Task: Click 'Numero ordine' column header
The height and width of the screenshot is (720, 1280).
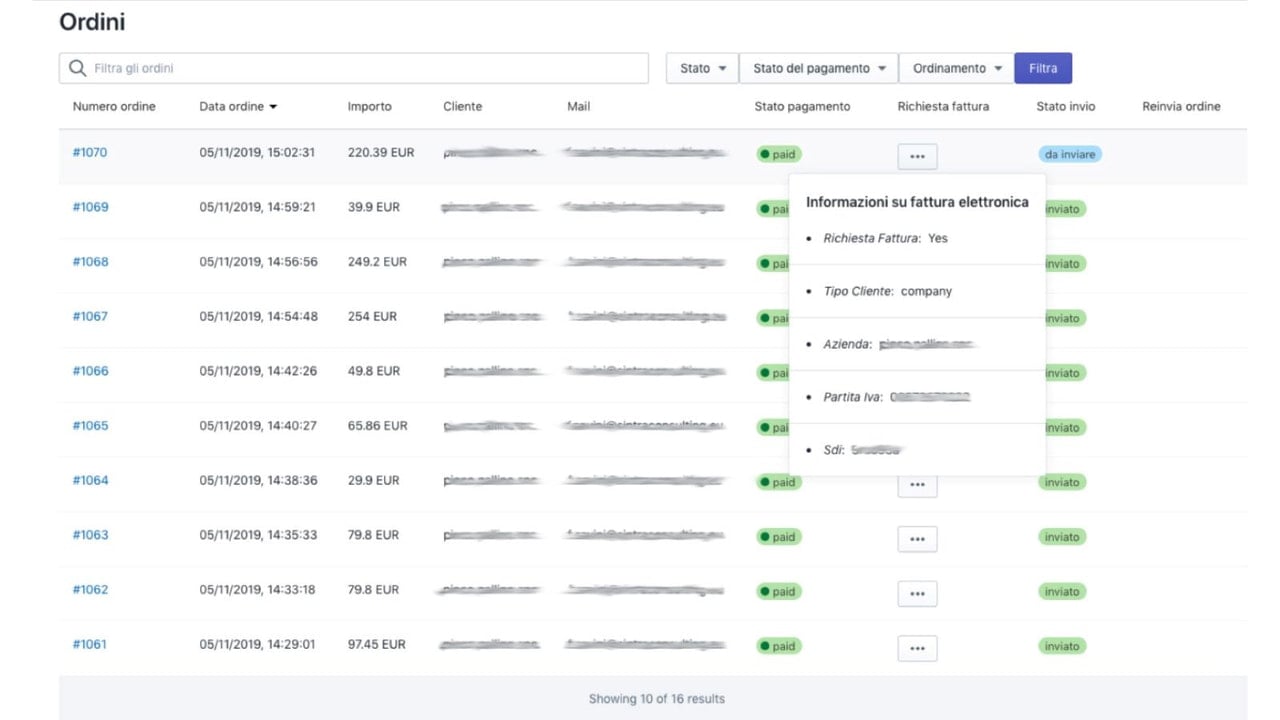Action: click(114, 106)
